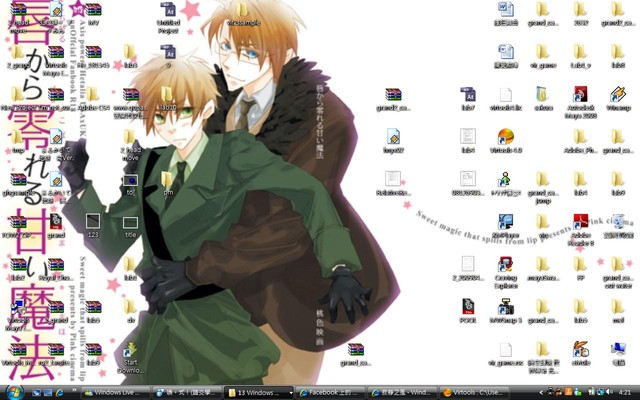Select the folder named 2037
Screen dimensions: 640x400
(580, 14)
